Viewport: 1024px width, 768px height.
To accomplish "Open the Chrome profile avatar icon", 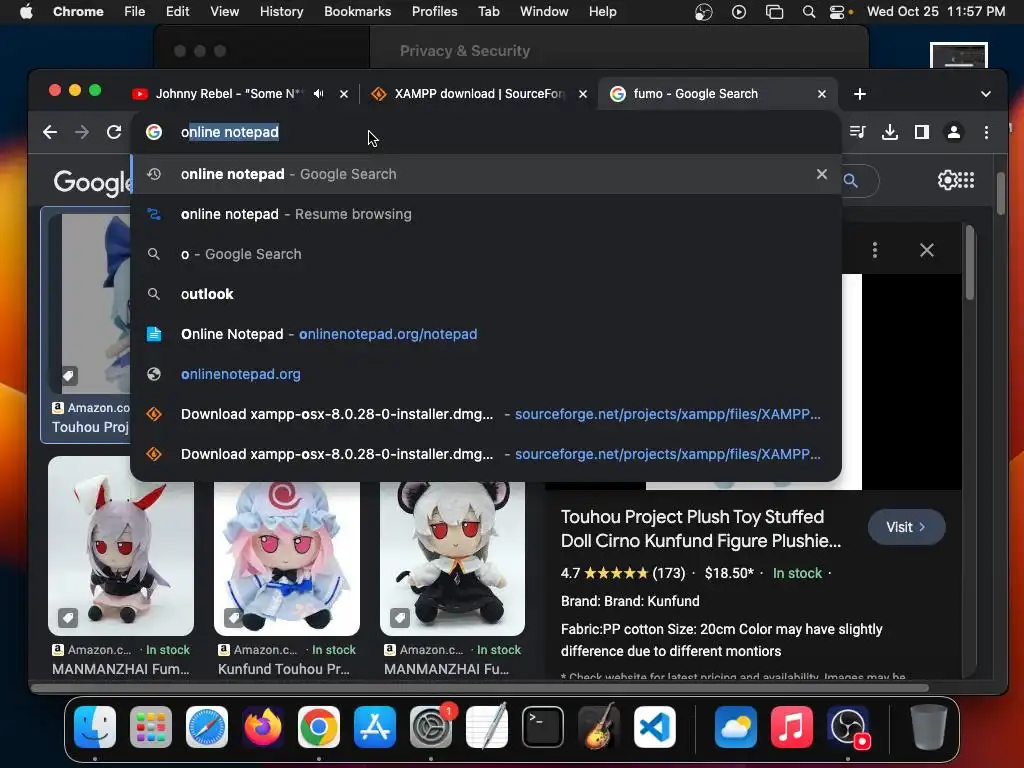I will pyautogui.click(x=953, y=133).
